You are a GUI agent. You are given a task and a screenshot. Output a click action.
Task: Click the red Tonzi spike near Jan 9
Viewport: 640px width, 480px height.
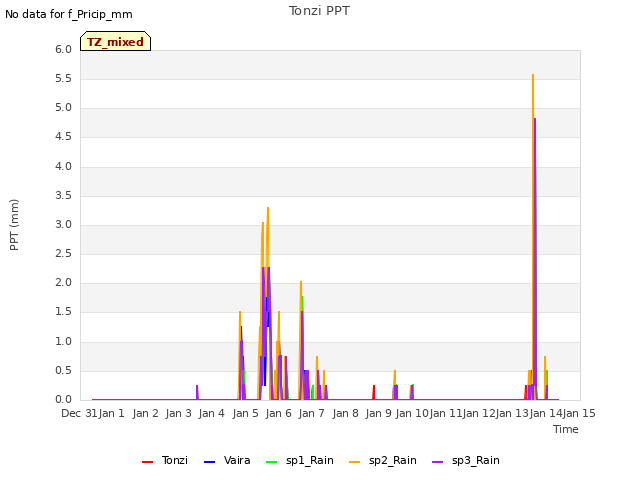pos(374,392)
